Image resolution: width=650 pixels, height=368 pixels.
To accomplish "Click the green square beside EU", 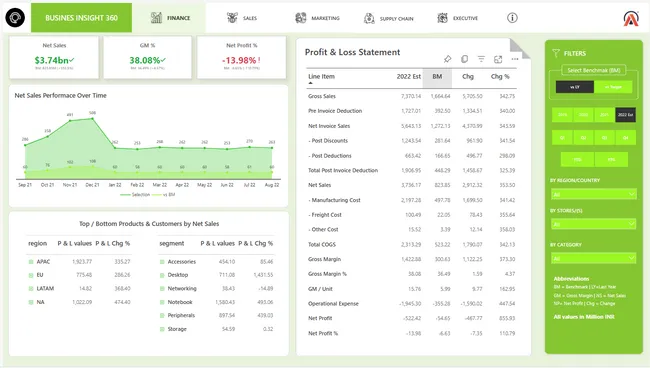I will 31,275.
